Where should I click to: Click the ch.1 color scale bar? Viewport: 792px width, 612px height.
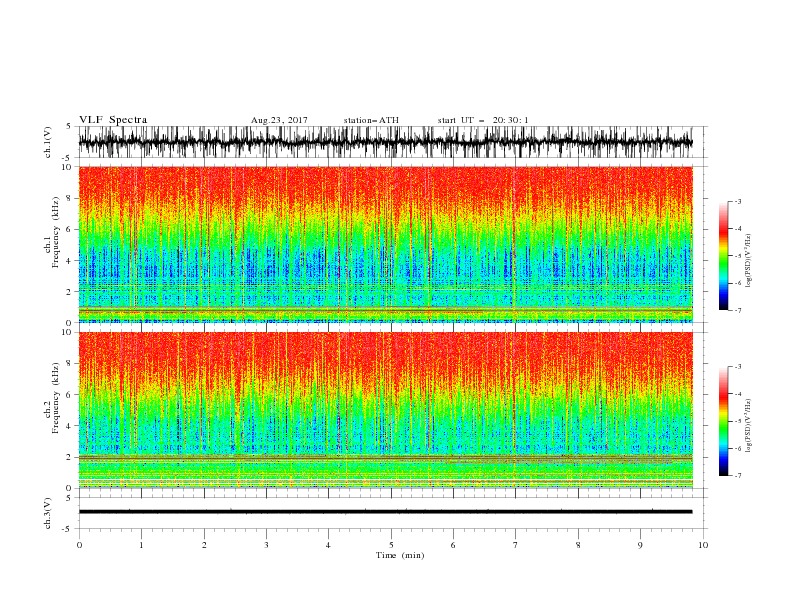click(723, 256)
